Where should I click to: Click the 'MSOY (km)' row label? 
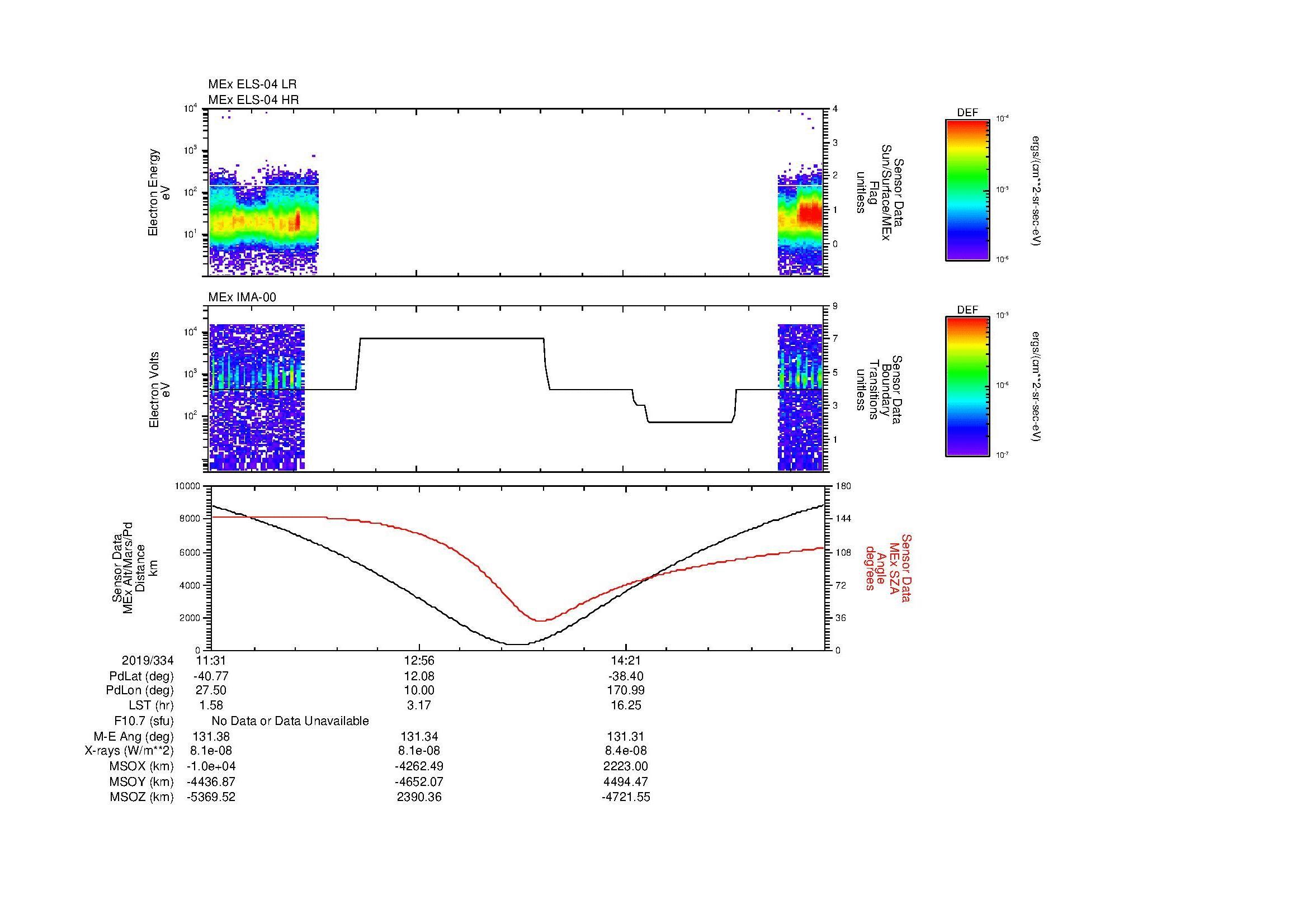click(141, 781)
